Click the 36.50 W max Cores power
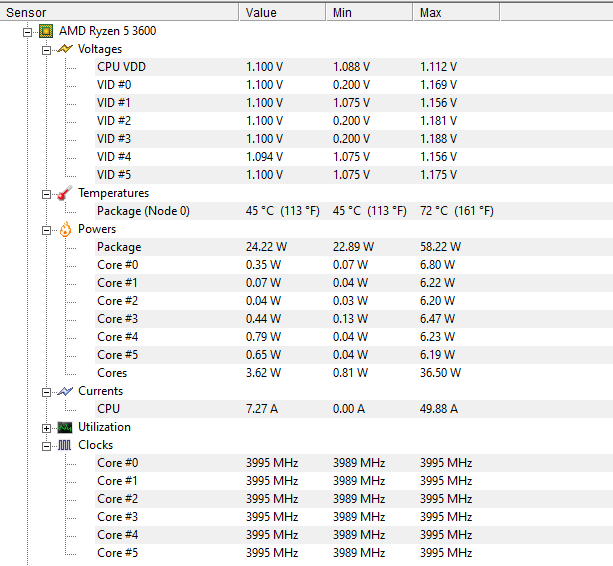 tap(440, 373)
